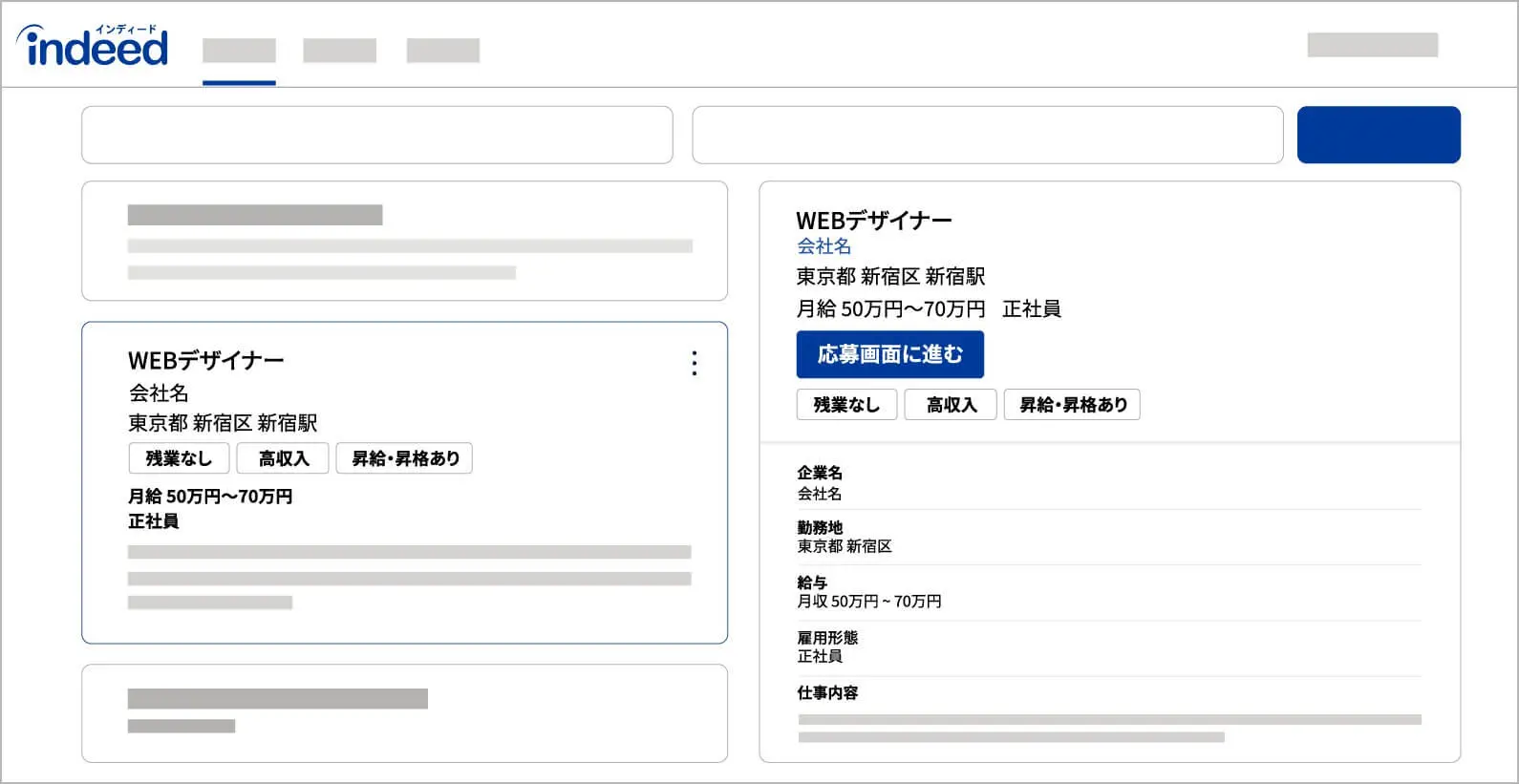The image size is (1519, 784).
Task: Open the three-dot menu on WEBデザイナー card
Action: coord(695,363)
